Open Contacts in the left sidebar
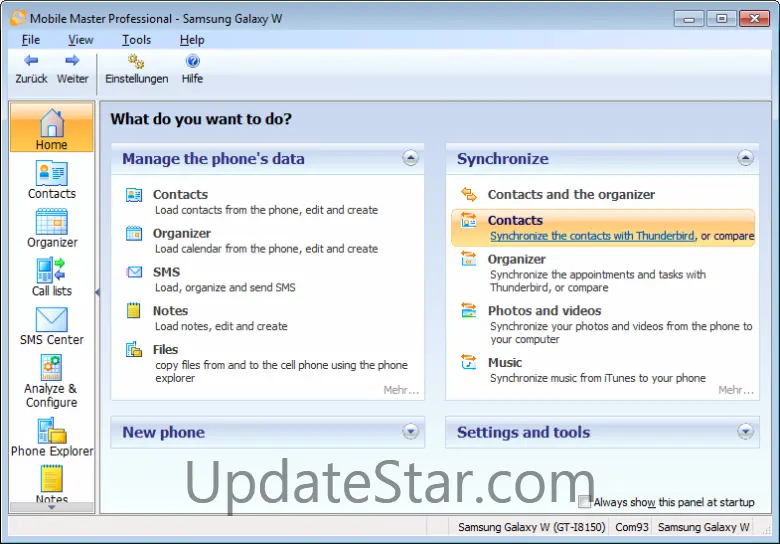This screenshot has width=780, height=544. (52, 180)
